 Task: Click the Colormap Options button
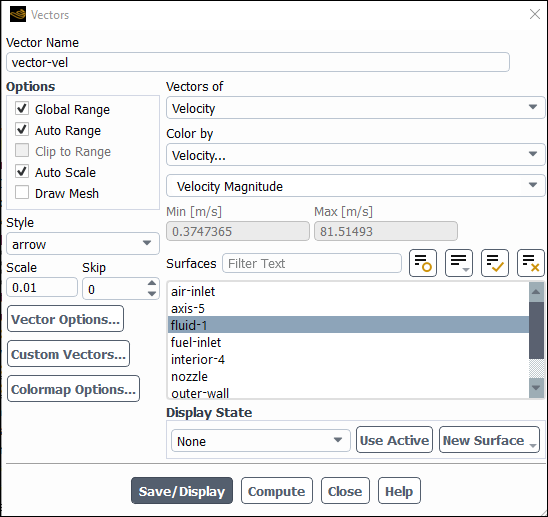tap(73, 389)
